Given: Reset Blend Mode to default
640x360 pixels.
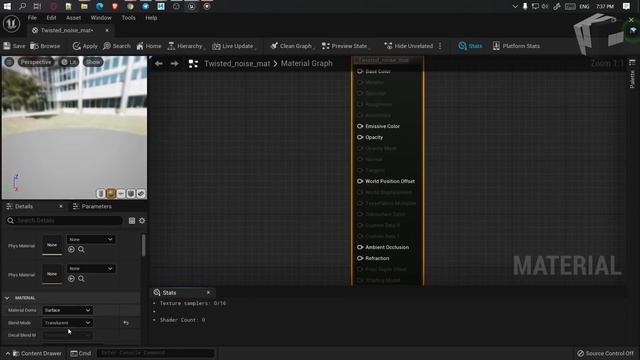Looking at the screenshot, I should [x=126, y=323].
